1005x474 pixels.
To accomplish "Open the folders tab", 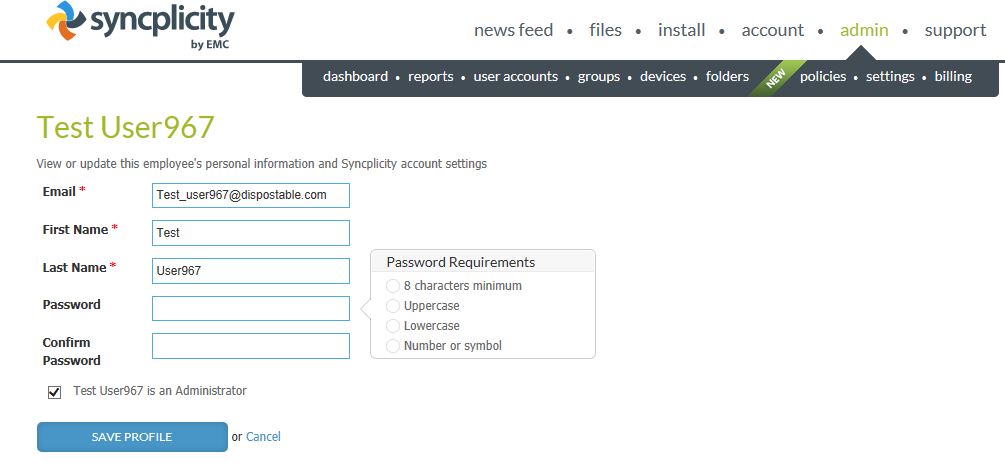I will (727, 77).
